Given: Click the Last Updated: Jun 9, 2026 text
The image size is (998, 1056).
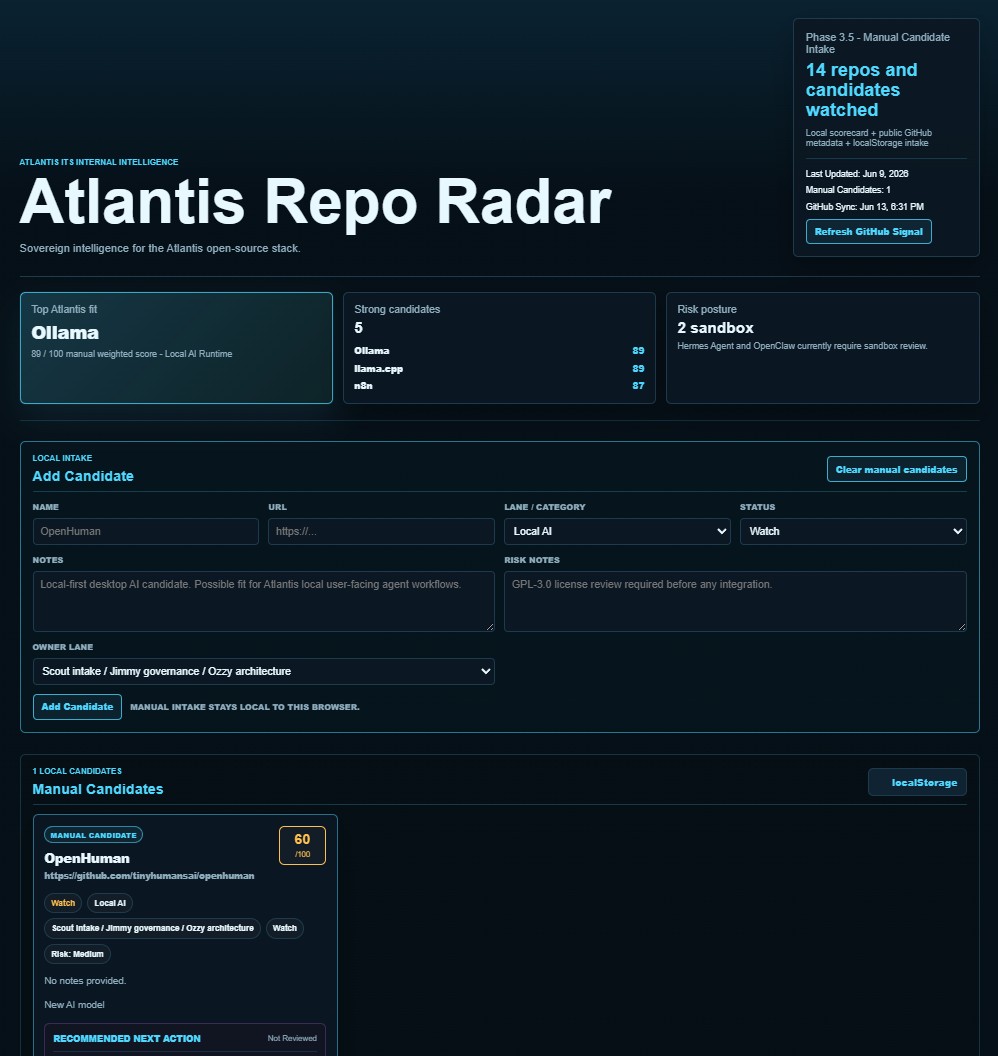Looking at the screenshot, I should coord(857,174).
